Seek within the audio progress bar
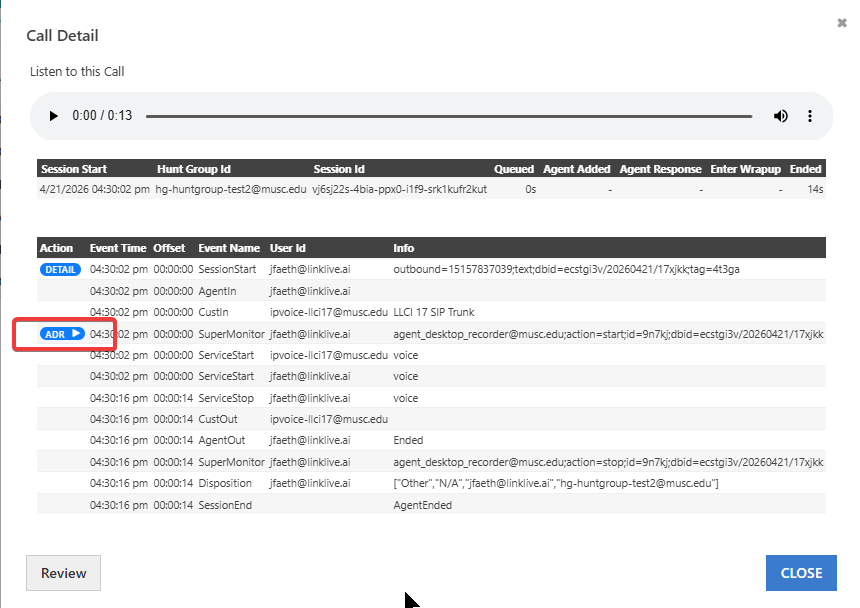This screenshot has width=860, height=608. click(448, 116)
